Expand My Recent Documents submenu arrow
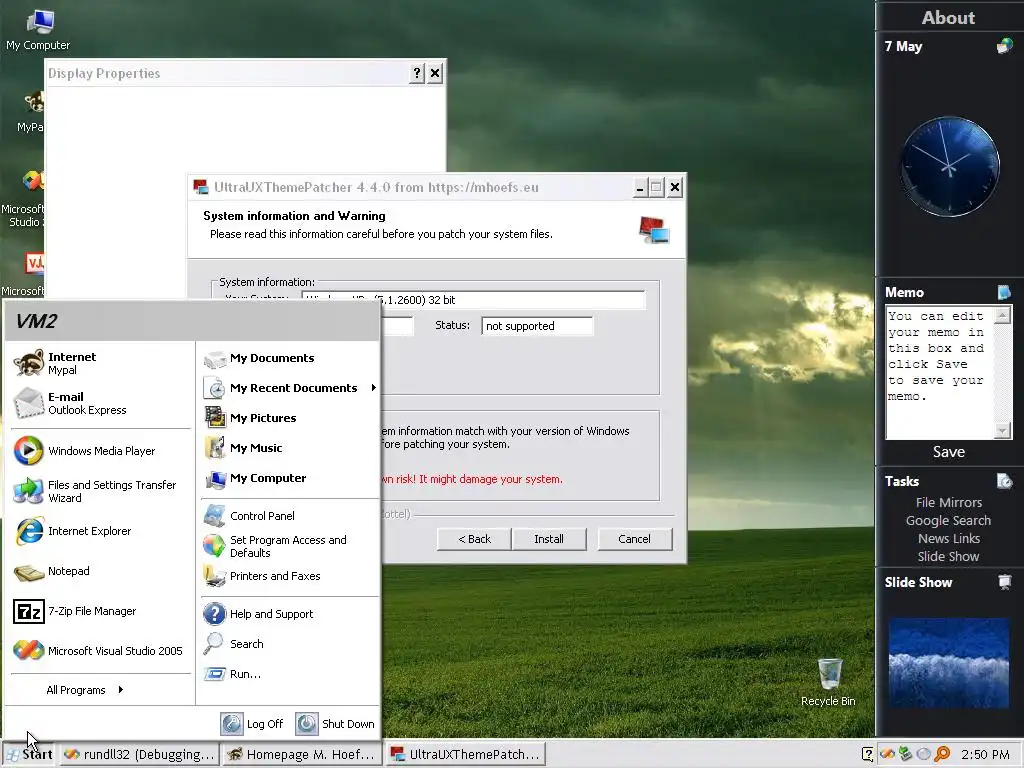Screen dimensions: 1024x768 [374, 388]
